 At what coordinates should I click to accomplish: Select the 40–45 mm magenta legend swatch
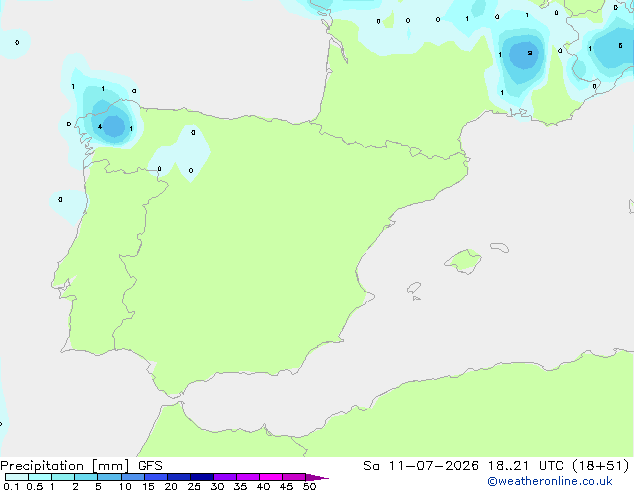pyautogui.click(x=271, y=477)
